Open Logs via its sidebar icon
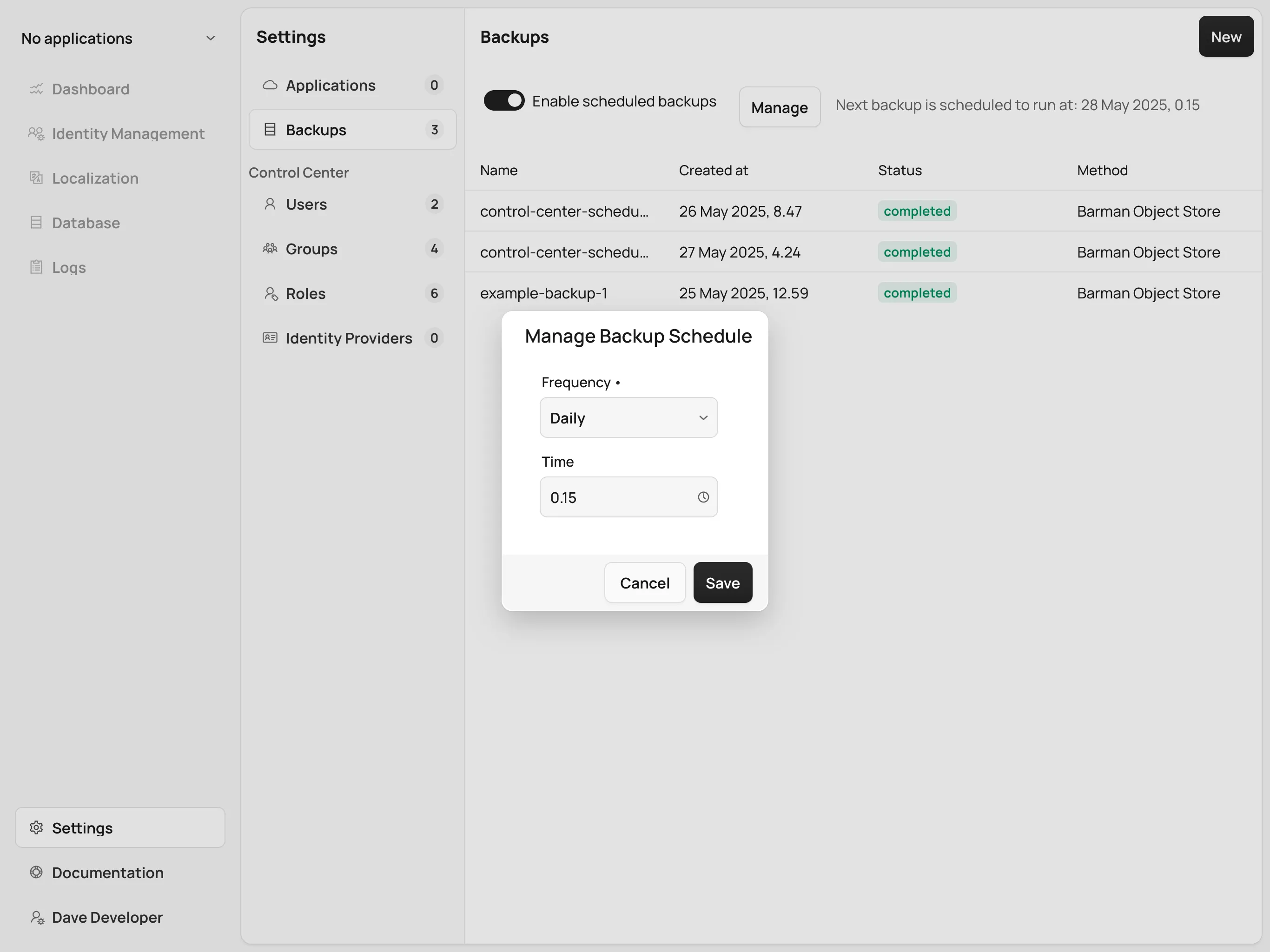This screenshot has height=952, width=1270. 36,267
